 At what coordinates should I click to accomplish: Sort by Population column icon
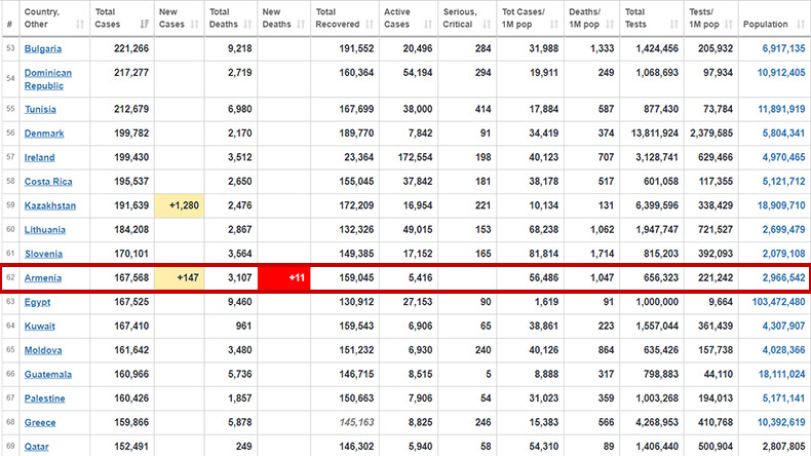801,24
